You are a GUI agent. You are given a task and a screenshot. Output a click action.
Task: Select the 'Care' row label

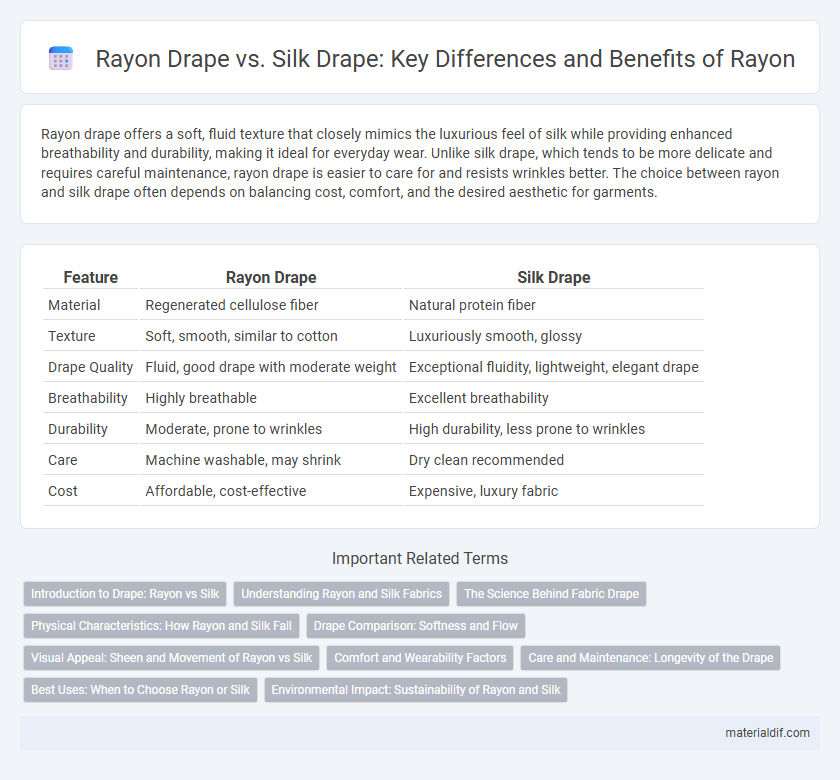(63, 460)
